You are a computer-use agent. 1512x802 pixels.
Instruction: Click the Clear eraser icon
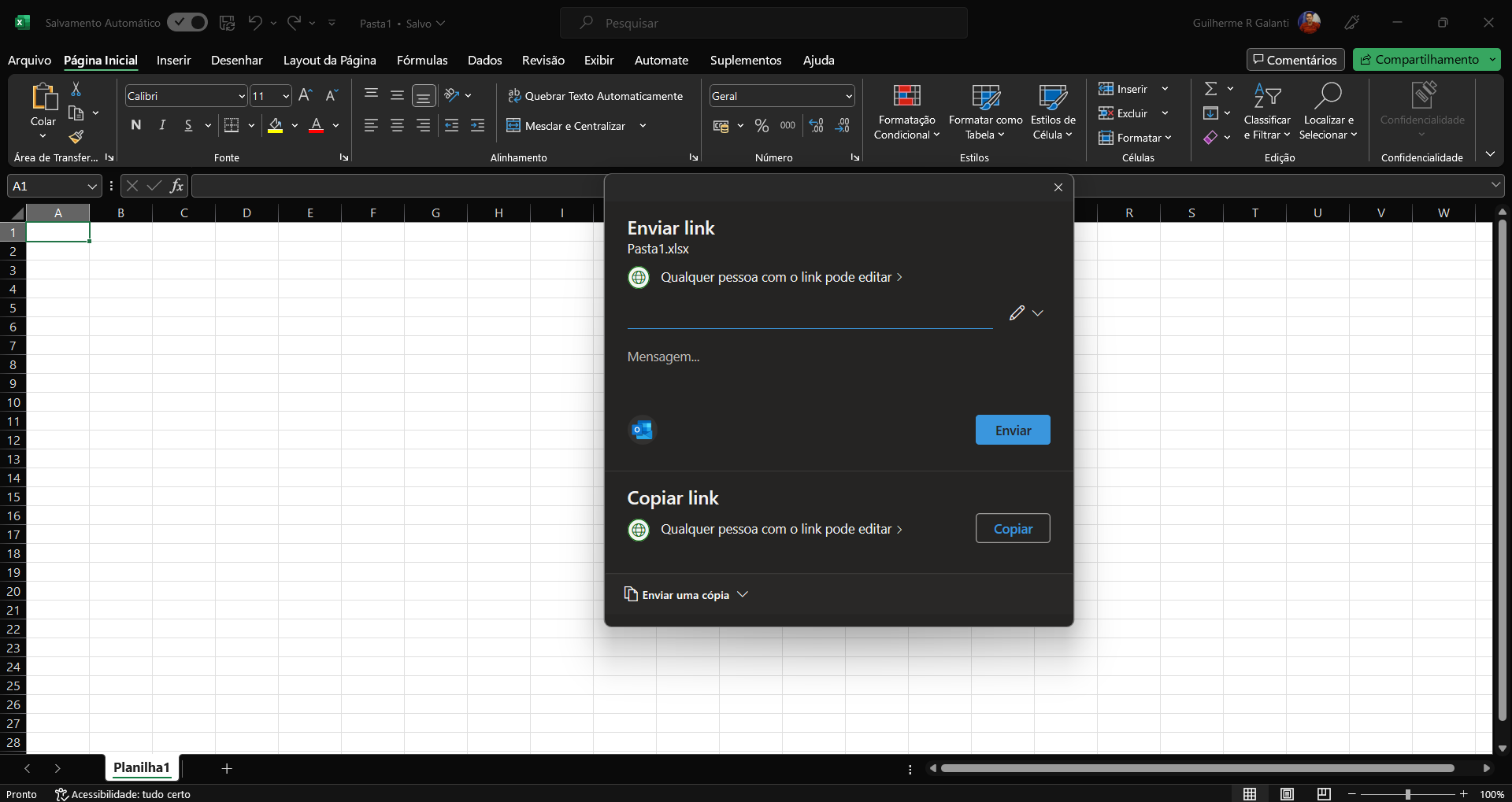1211,138
